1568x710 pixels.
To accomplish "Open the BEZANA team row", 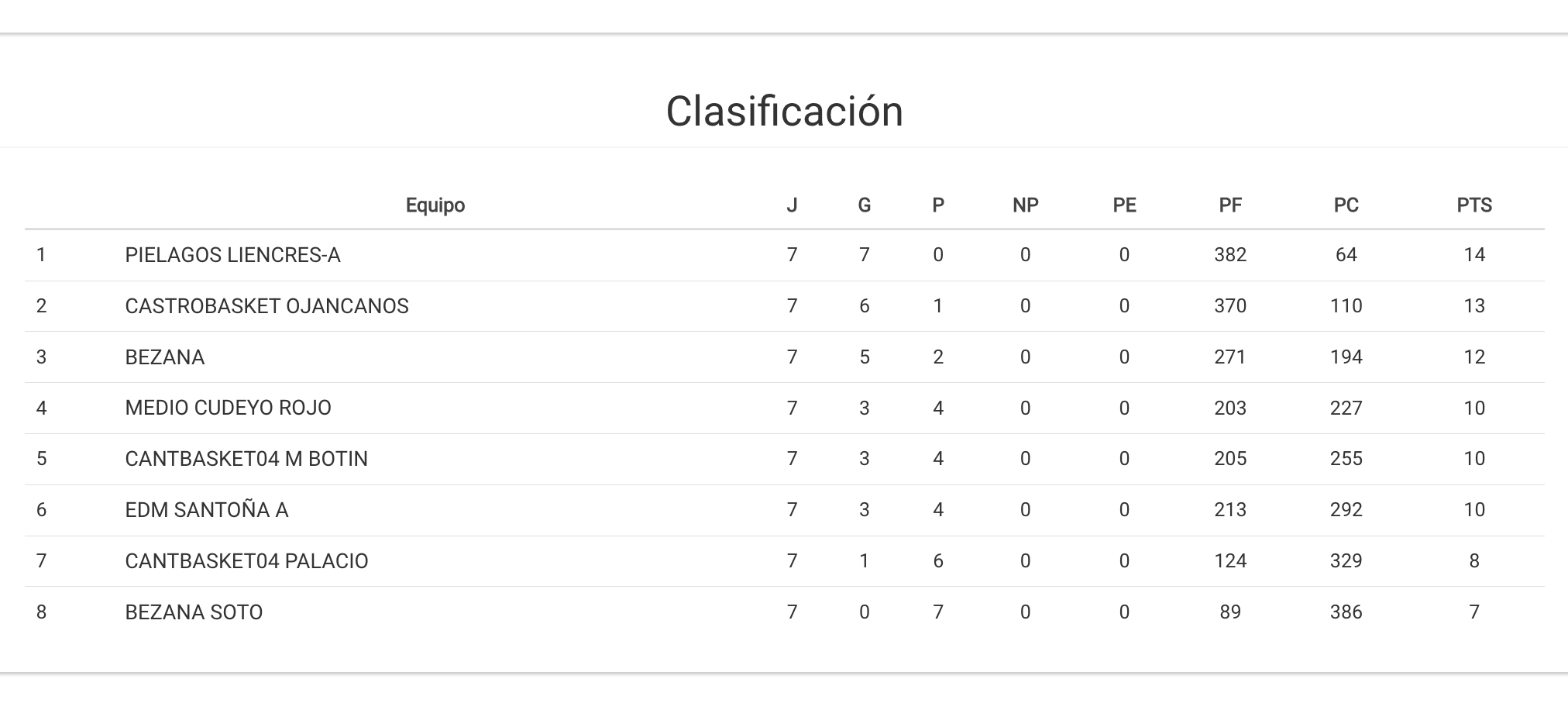I will click(164, 357).
